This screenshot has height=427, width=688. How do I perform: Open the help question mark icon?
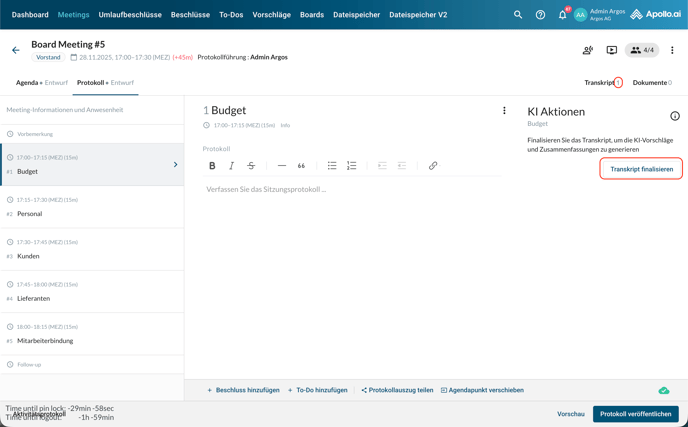click(x=540, y=15)
